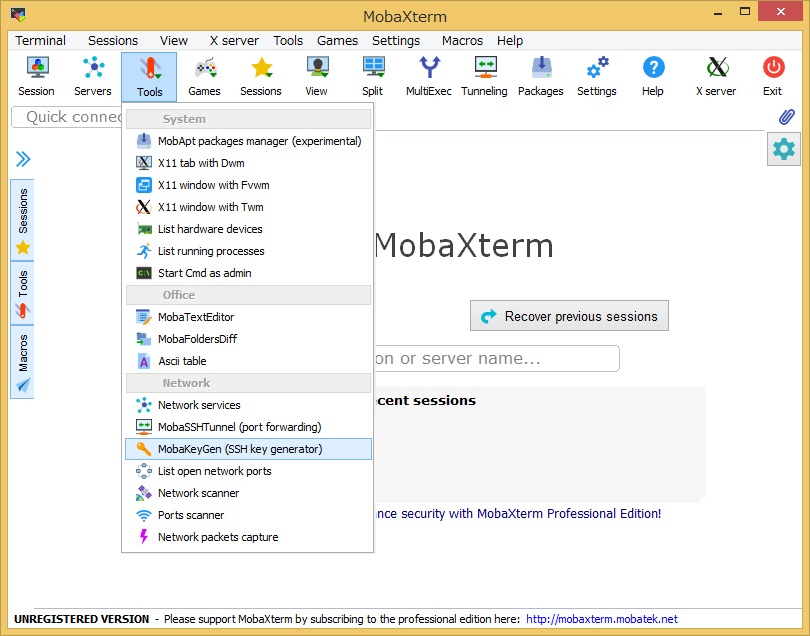Open the Ascii table entry
The width and height of the screenshot is (810, 636).
click(x=248, y=361)
